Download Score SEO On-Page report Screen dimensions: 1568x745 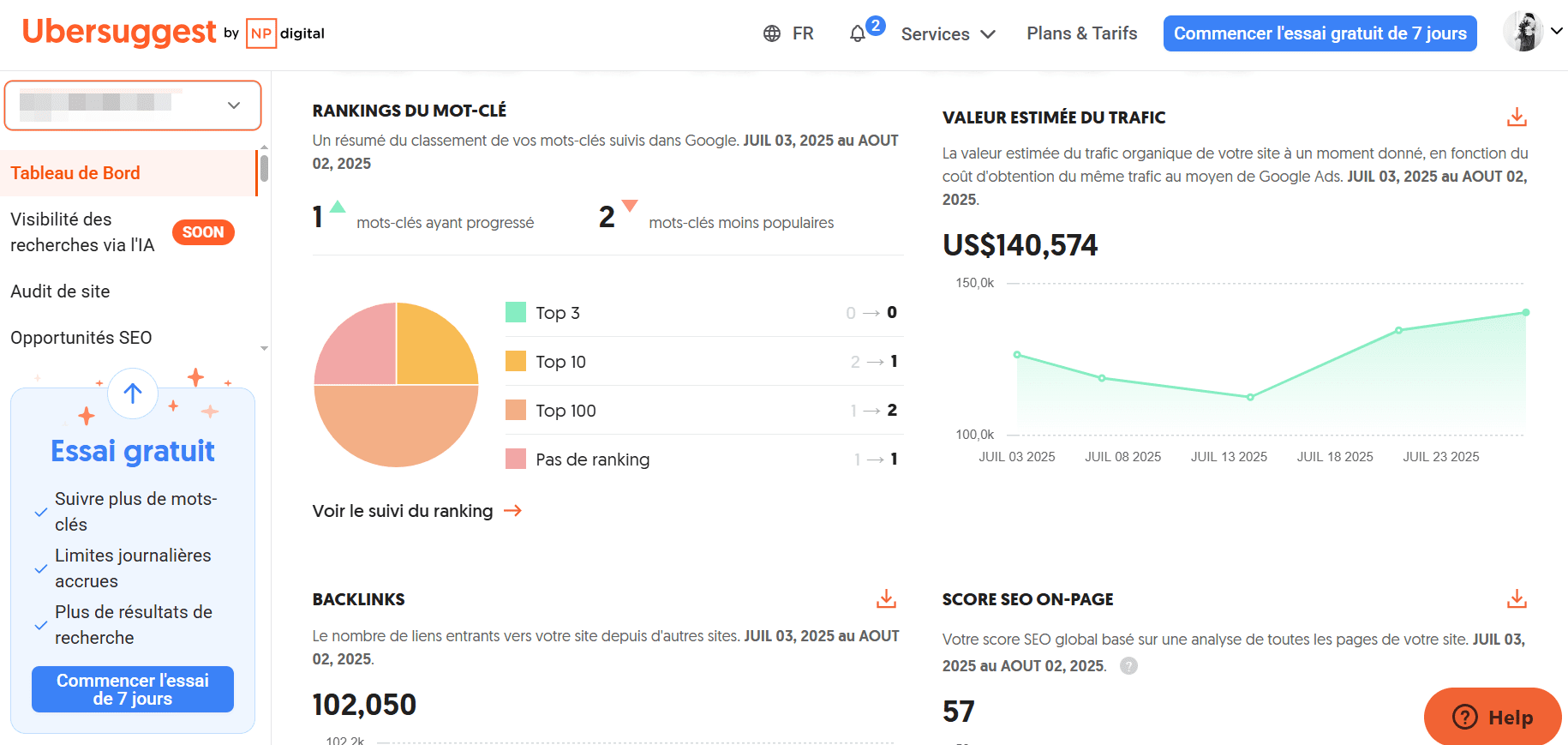[x=1517, y=599]
